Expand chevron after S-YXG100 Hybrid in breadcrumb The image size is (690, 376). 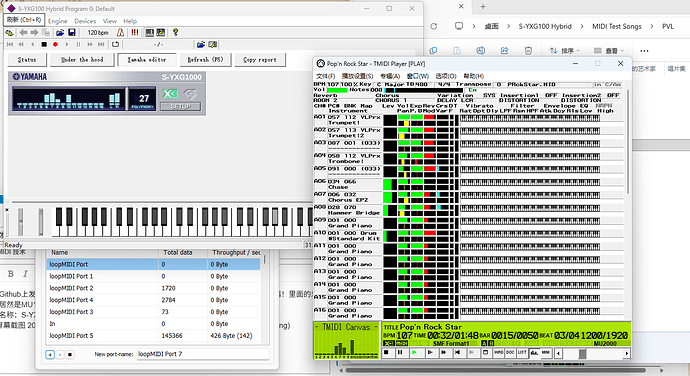coord(582,26)
